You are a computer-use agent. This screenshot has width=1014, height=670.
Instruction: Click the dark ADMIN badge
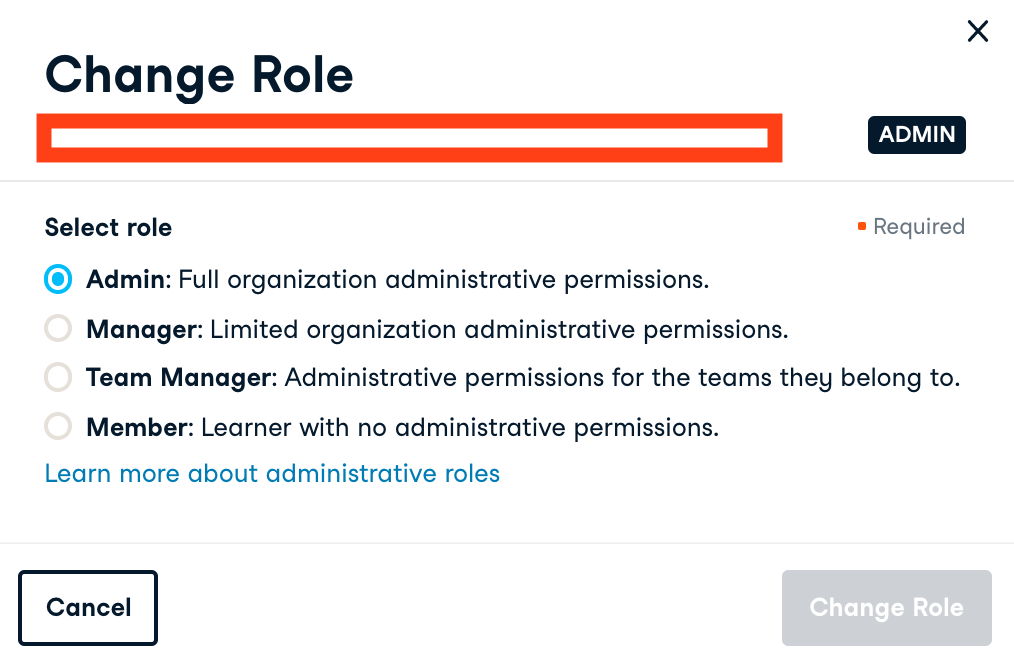click(x=916, y=134)
